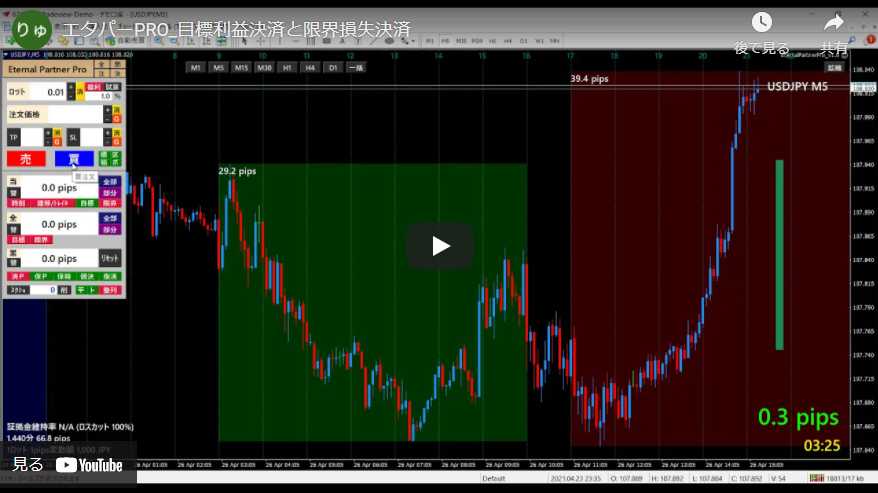Image resolution: width=878 pixels, height=493 pixels.
Task: Click the ロット value field showing 0.01
Action: click(x=47, y=92)
